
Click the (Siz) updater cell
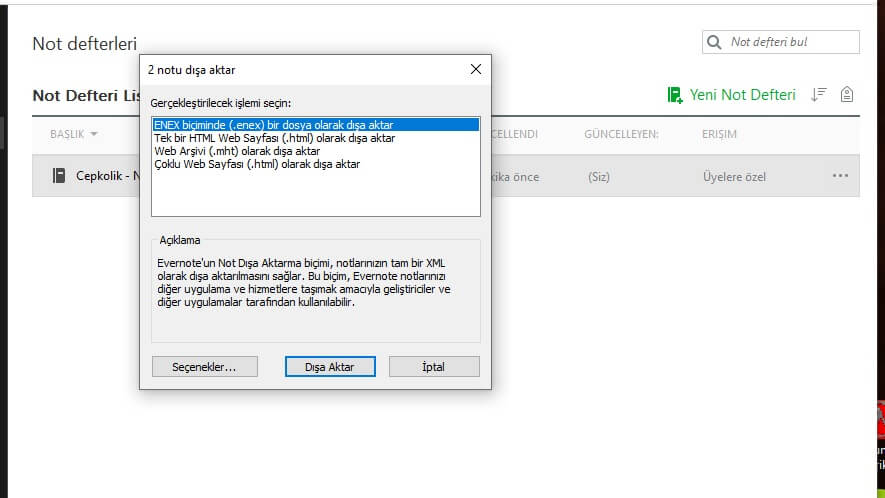[599, 177]
